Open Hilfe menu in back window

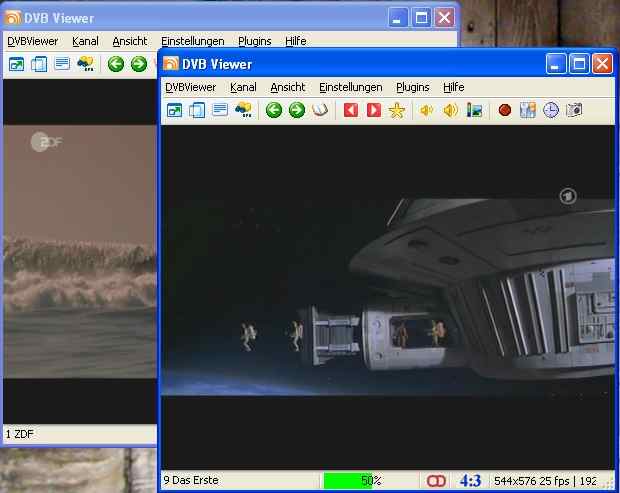[296, 41]
